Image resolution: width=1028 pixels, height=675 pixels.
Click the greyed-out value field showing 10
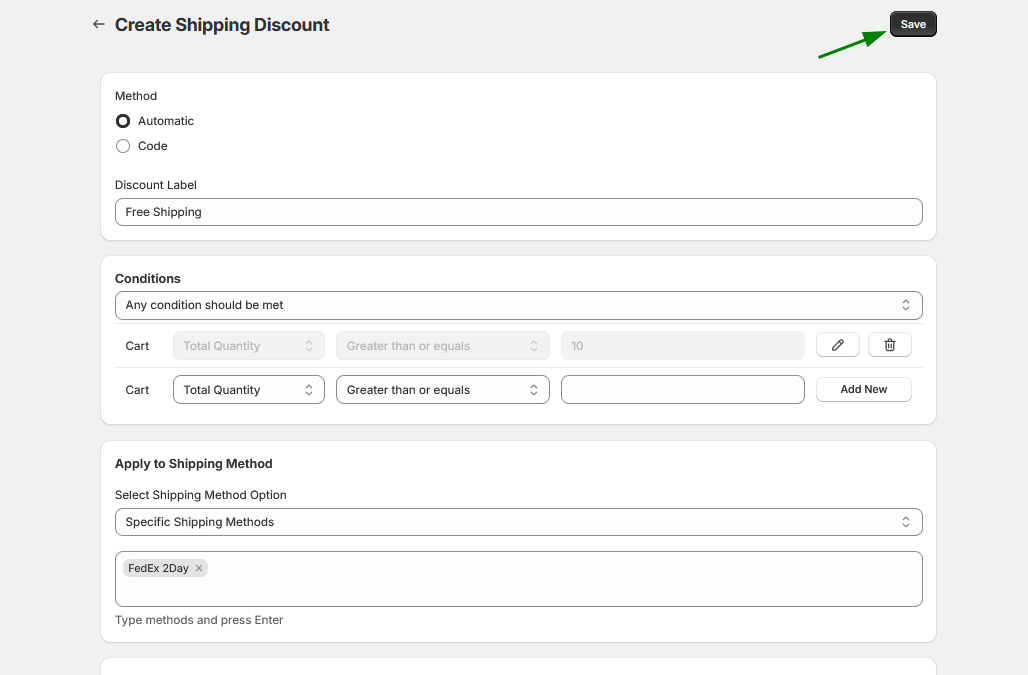pyautogui.click(x=682, y=346)
